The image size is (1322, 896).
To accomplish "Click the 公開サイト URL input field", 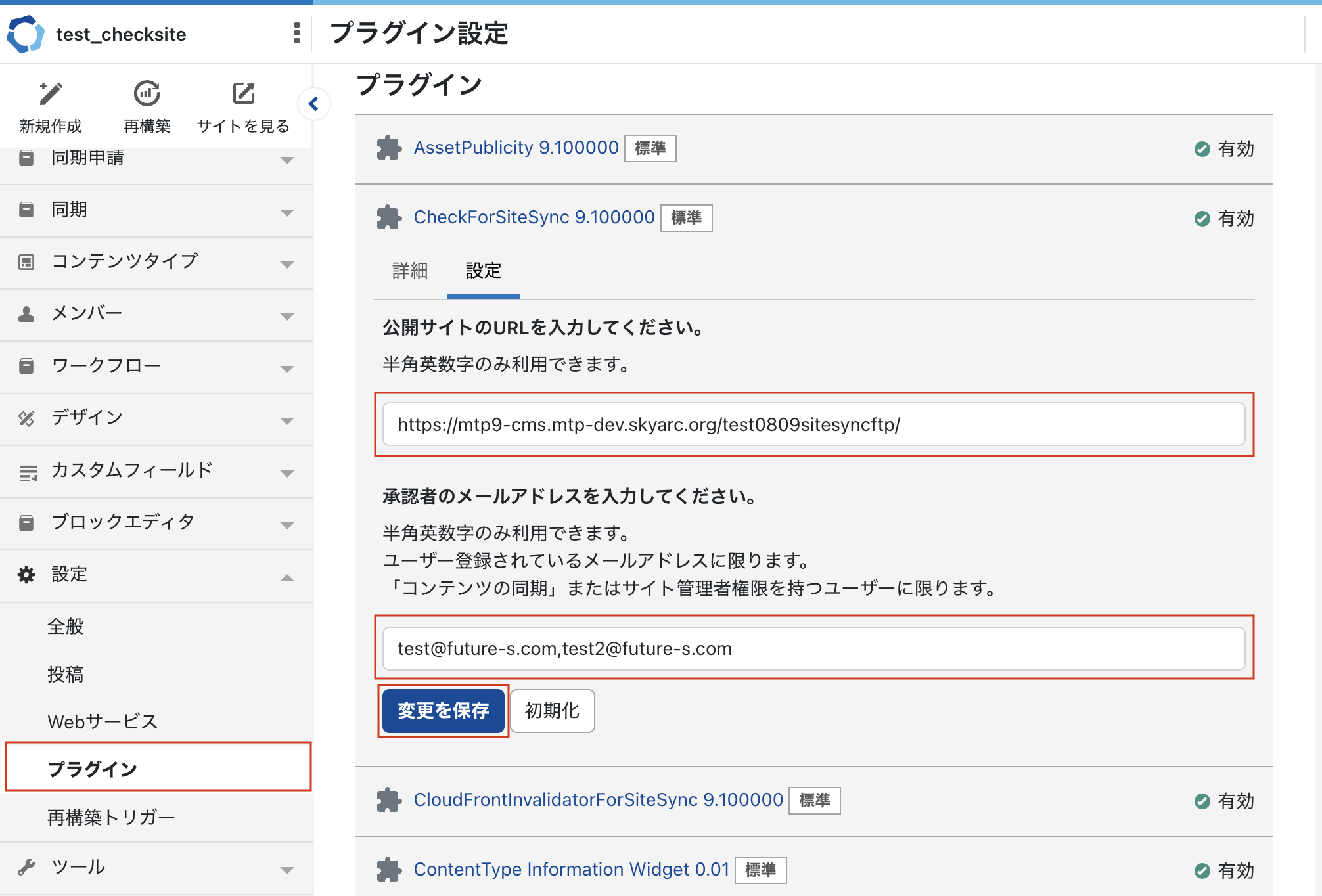I will 813,424.
